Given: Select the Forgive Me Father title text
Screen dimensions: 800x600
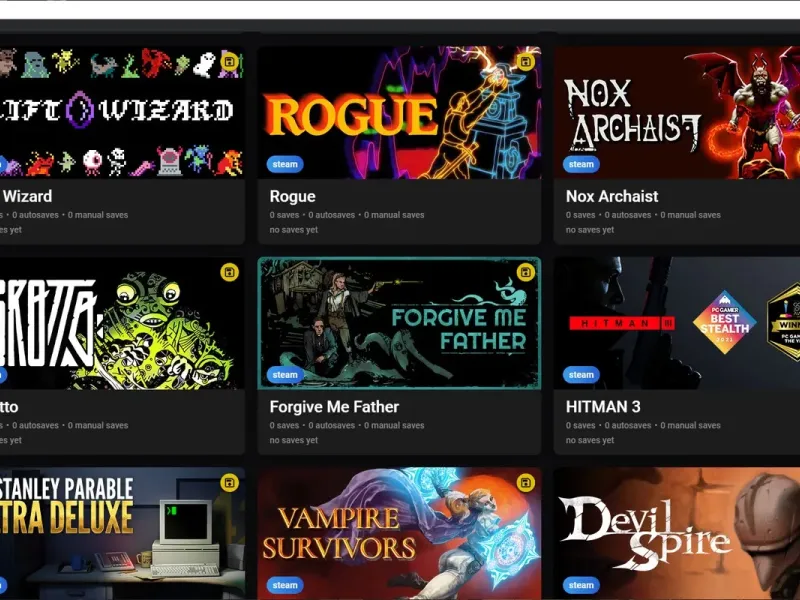Looking at the screenshot, I should (334, 407).
